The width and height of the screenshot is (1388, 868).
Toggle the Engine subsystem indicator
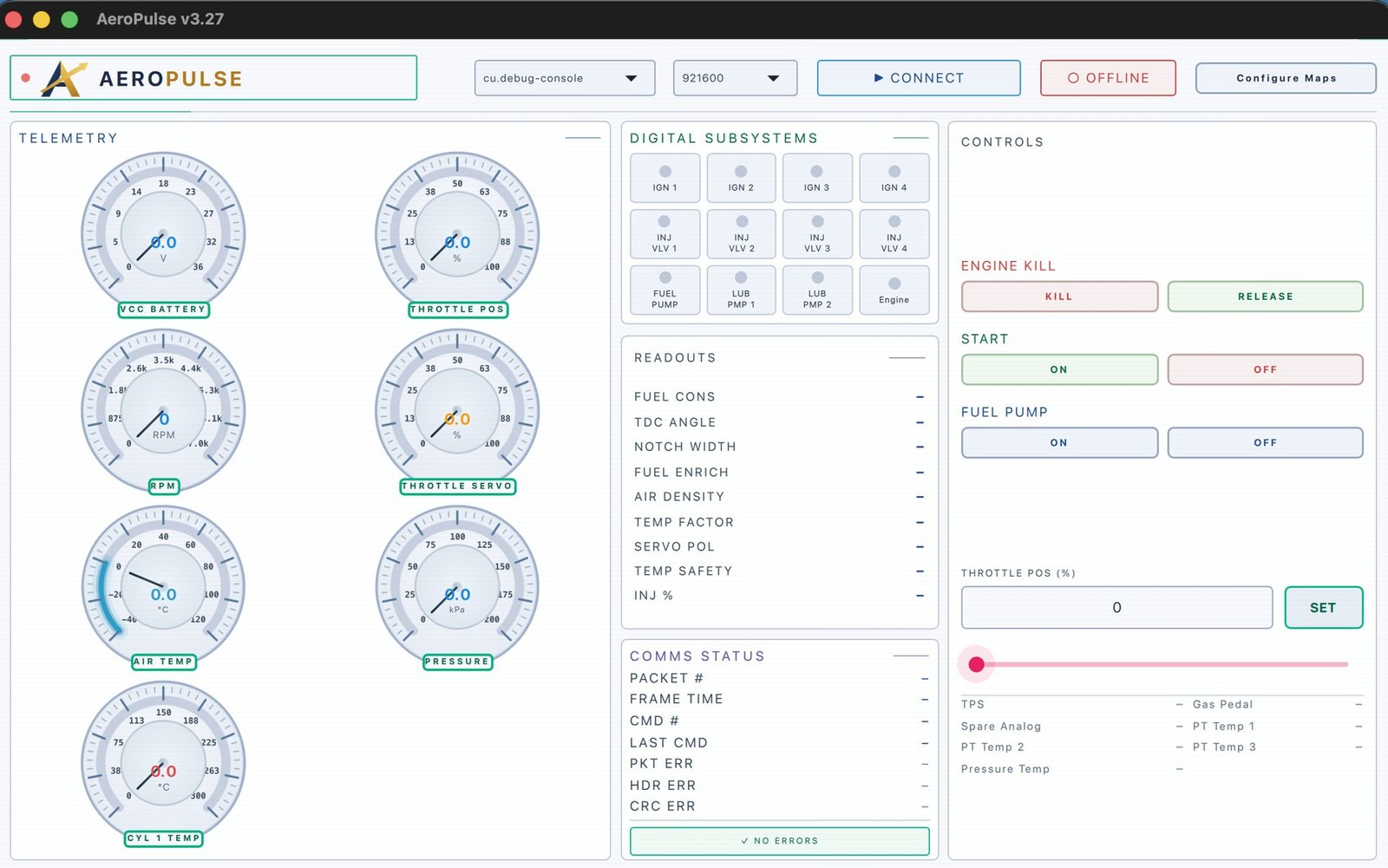click(894, 290)
